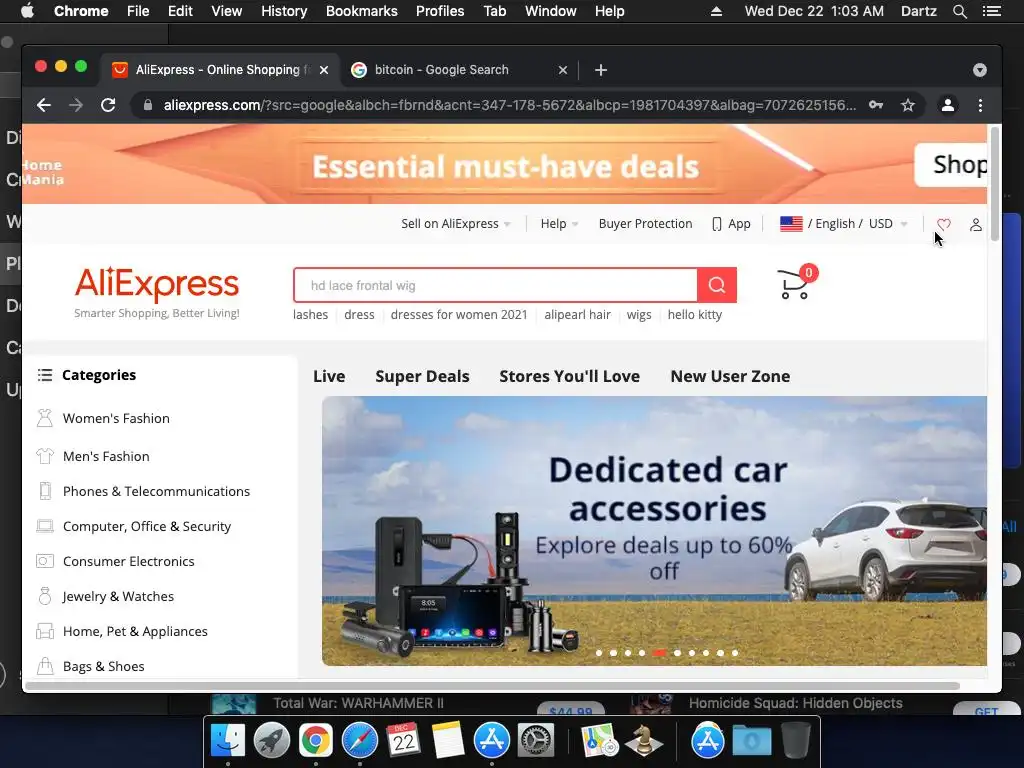Click the search box with hd lace frontal wig
Screen dimensions: 1024x768
496,285
